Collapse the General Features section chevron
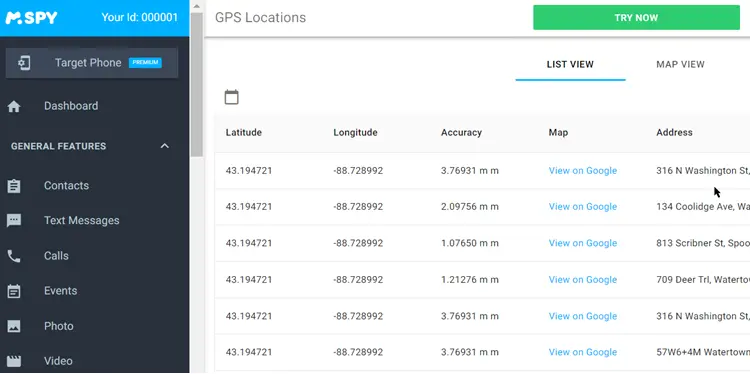750x374 pixels. click(165, 146)
